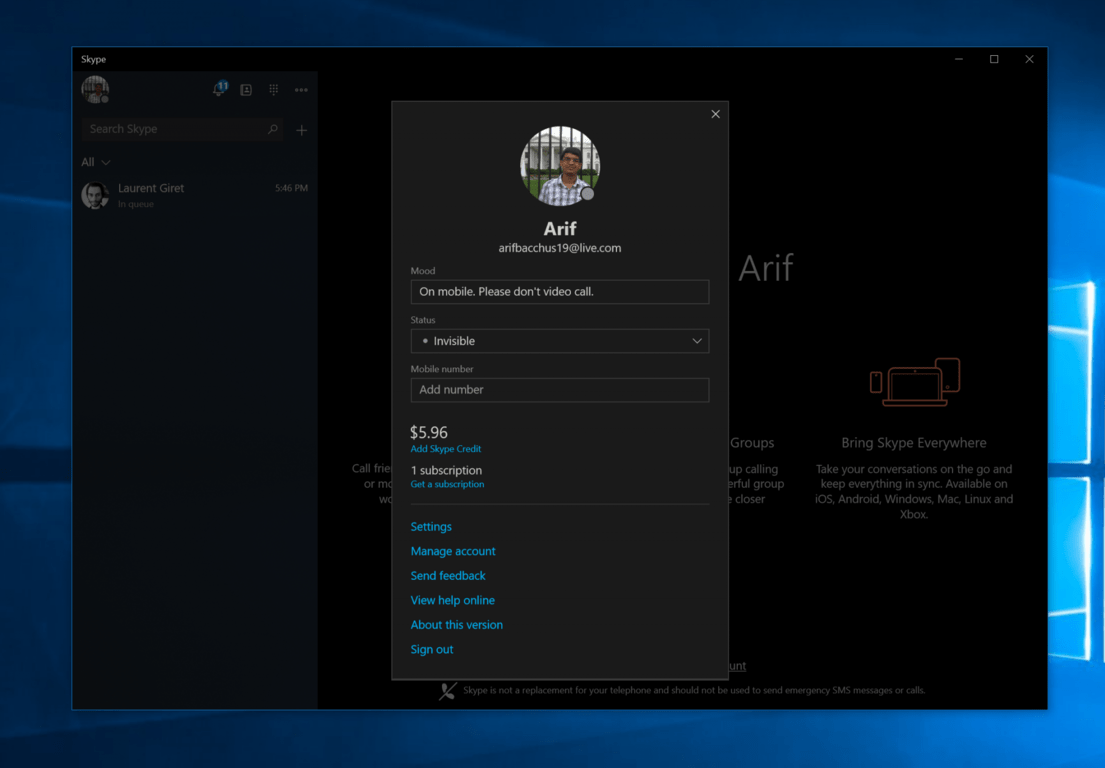
Task: Expand the All conversations filter
Action: coord(95,162)
